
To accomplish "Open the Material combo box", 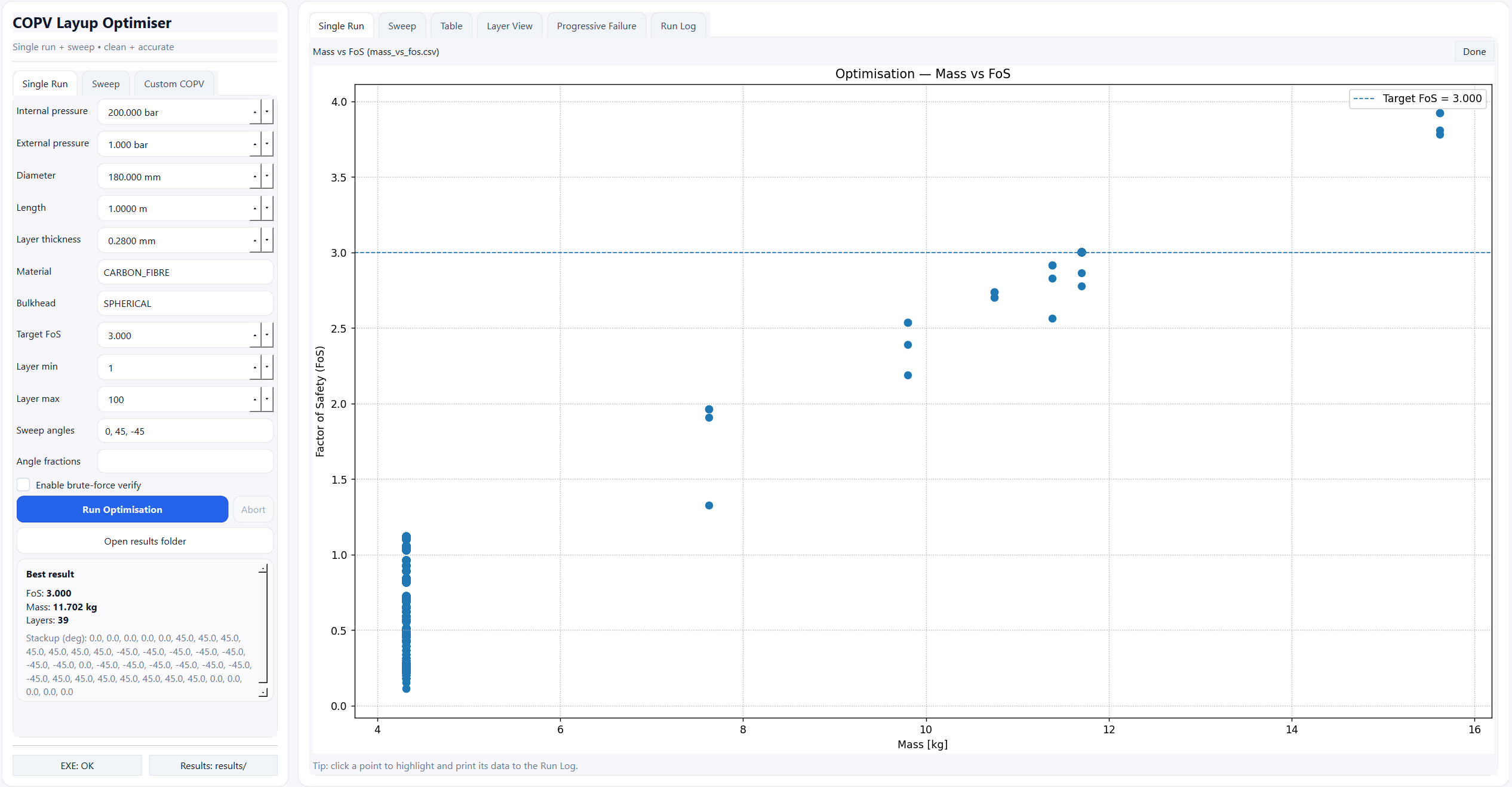I will pyautogui.click(x=185, y=272).
